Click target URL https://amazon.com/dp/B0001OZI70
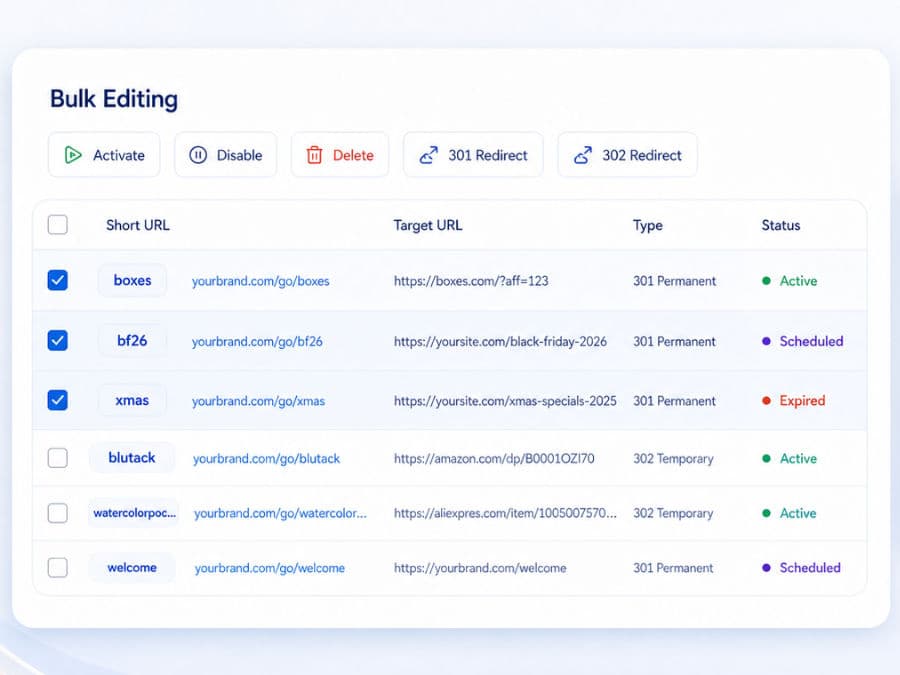 (494, 459)
